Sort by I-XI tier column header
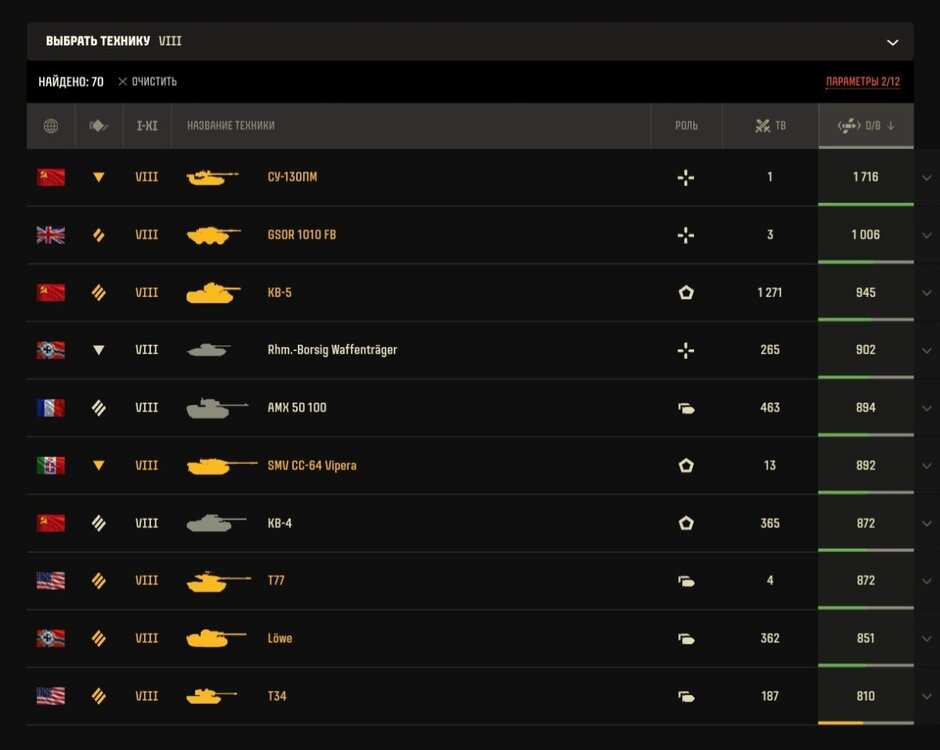 coord(147,126)
